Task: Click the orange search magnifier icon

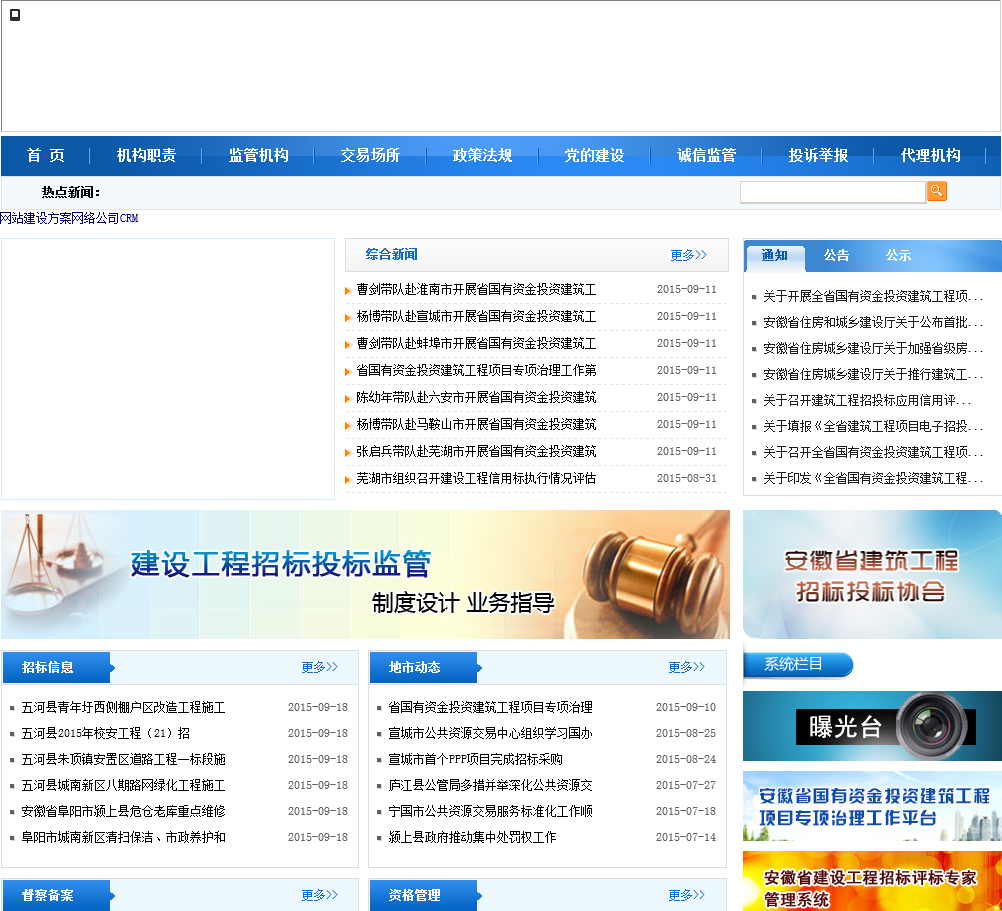Action: pos(936,191)
